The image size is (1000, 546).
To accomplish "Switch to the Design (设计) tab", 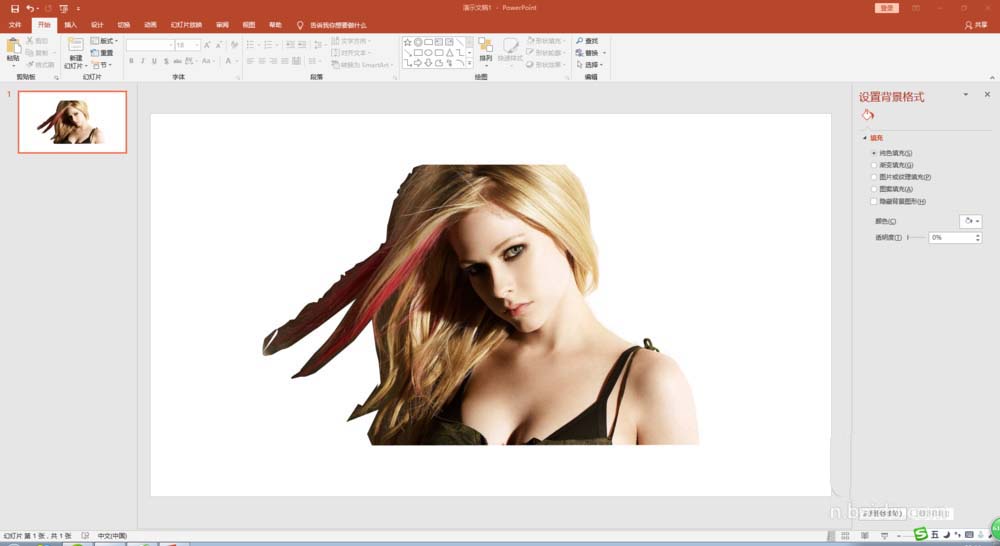I will click(97, 25).
